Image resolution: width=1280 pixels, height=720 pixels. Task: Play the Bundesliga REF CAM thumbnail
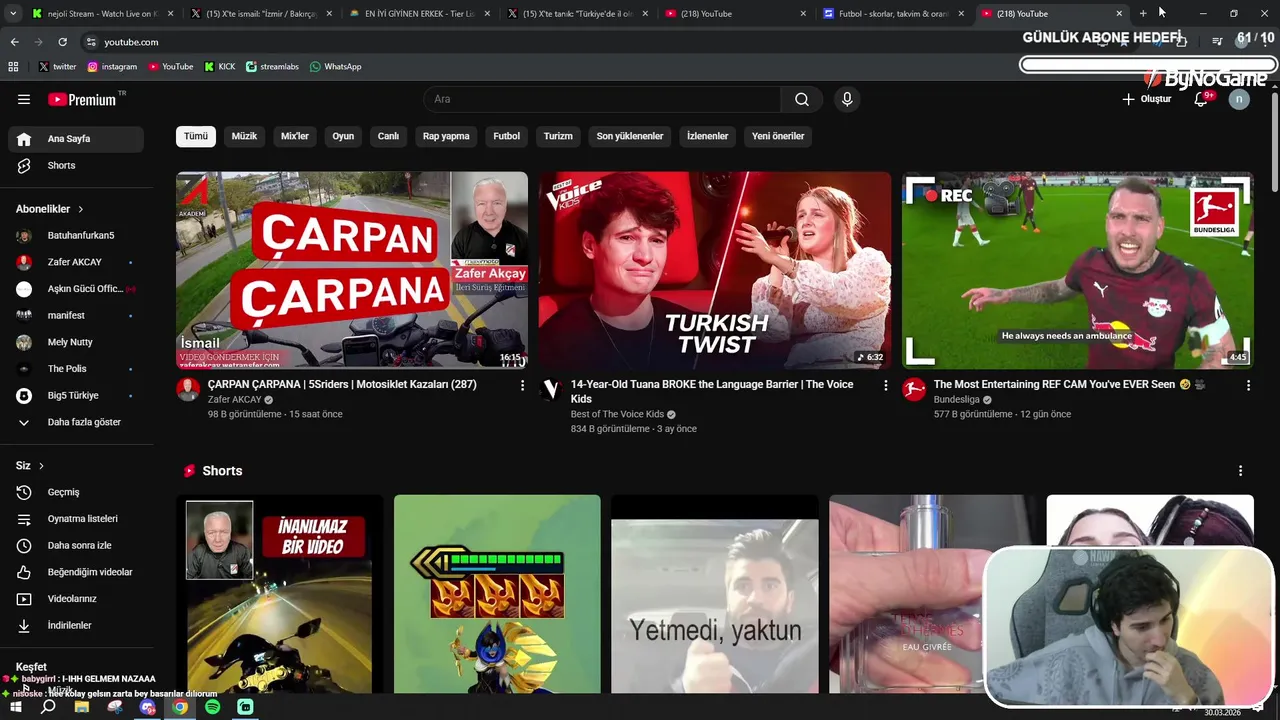[1078, 270]
